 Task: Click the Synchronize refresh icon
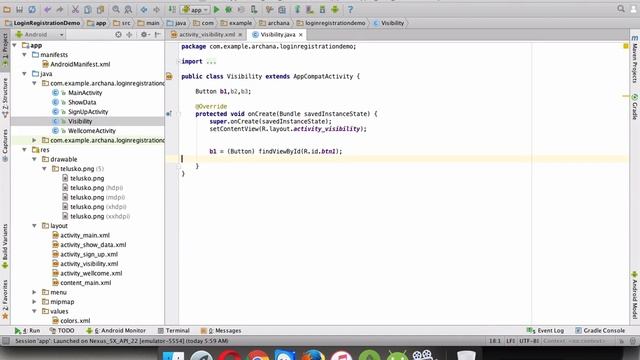pos(32,9)
